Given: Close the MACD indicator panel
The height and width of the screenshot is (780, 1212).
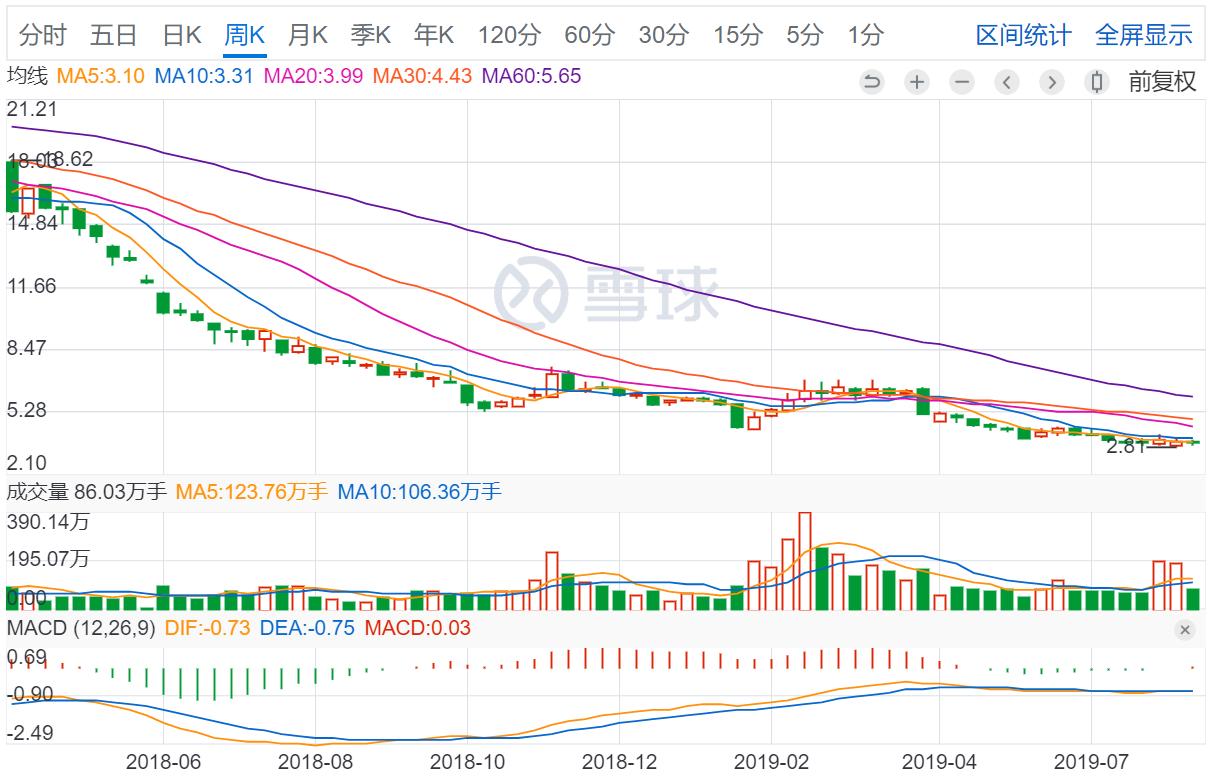Looking at the screenshot, I should tap(1184, 630).
